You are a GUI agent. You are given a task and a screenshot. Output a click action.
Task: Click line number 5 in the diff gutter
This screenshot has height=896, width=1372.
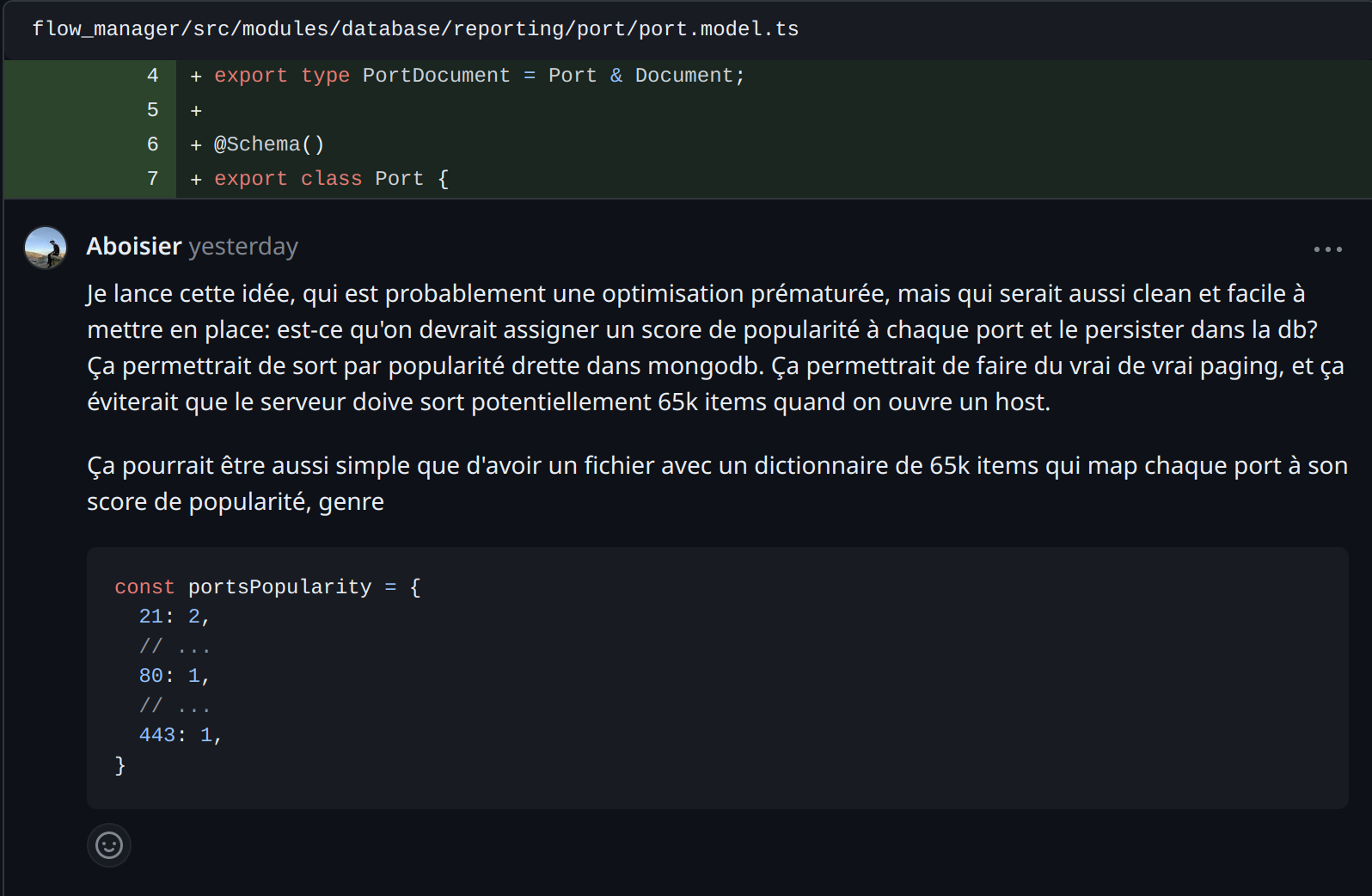(x=152, y=109)
